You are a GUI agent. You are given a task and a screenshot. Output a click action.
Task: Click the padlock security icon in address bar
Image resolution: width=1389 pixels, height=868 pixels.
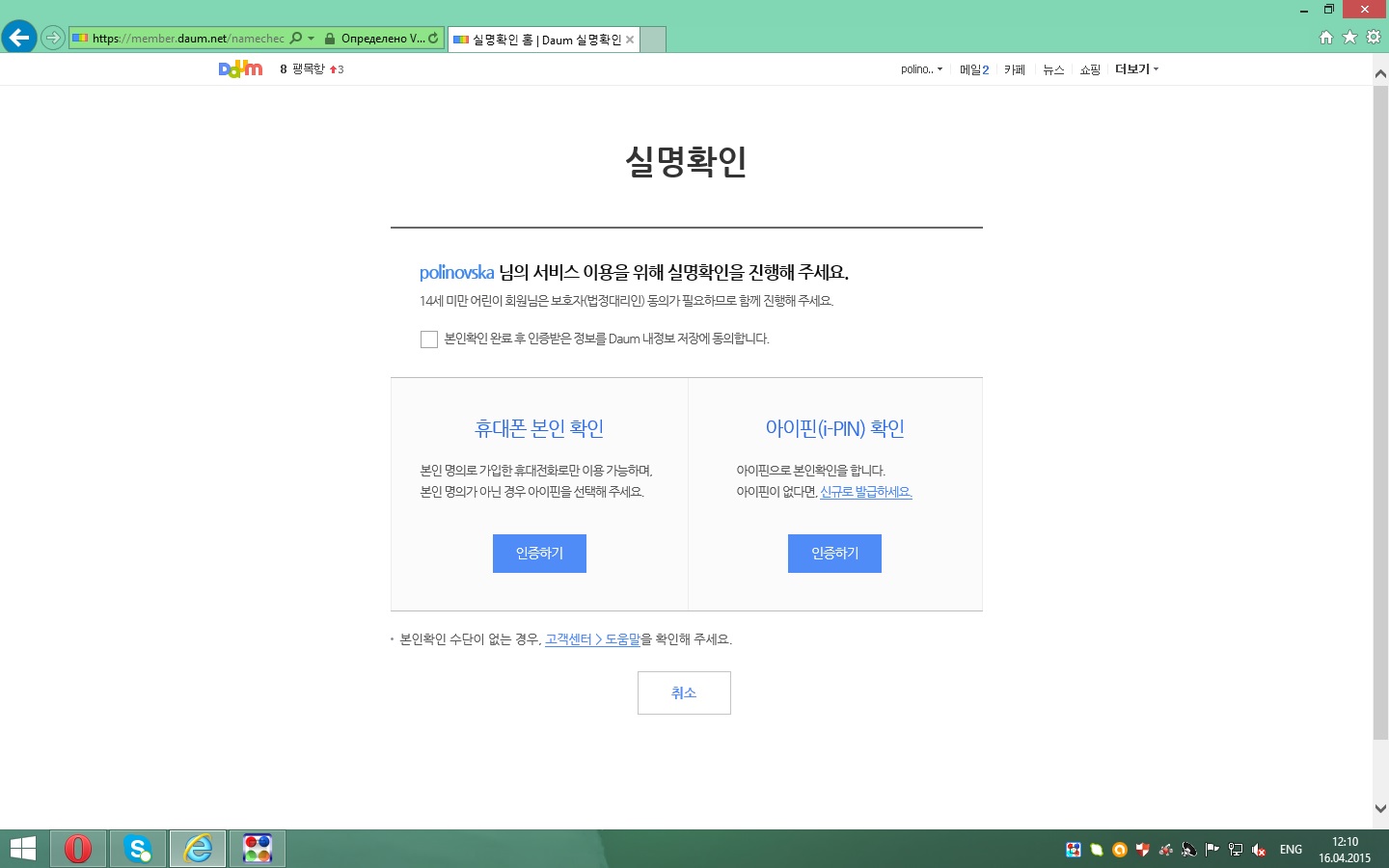330,39
